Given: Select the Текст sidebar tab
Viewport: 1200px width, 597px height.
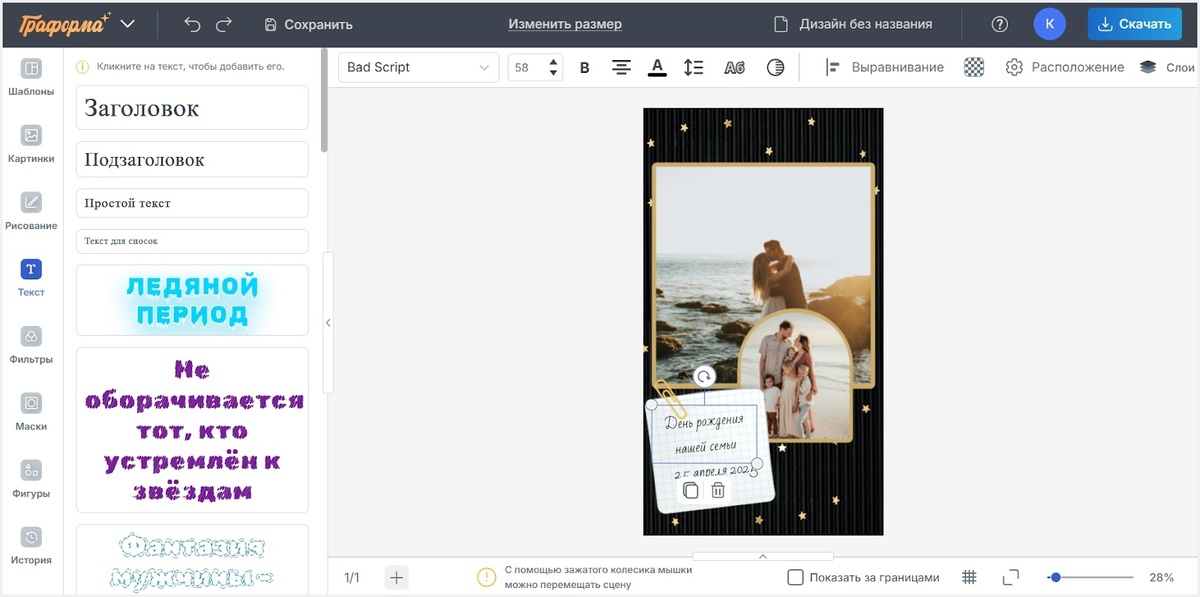Looking at the screenshot, I should tap(31, 278).
